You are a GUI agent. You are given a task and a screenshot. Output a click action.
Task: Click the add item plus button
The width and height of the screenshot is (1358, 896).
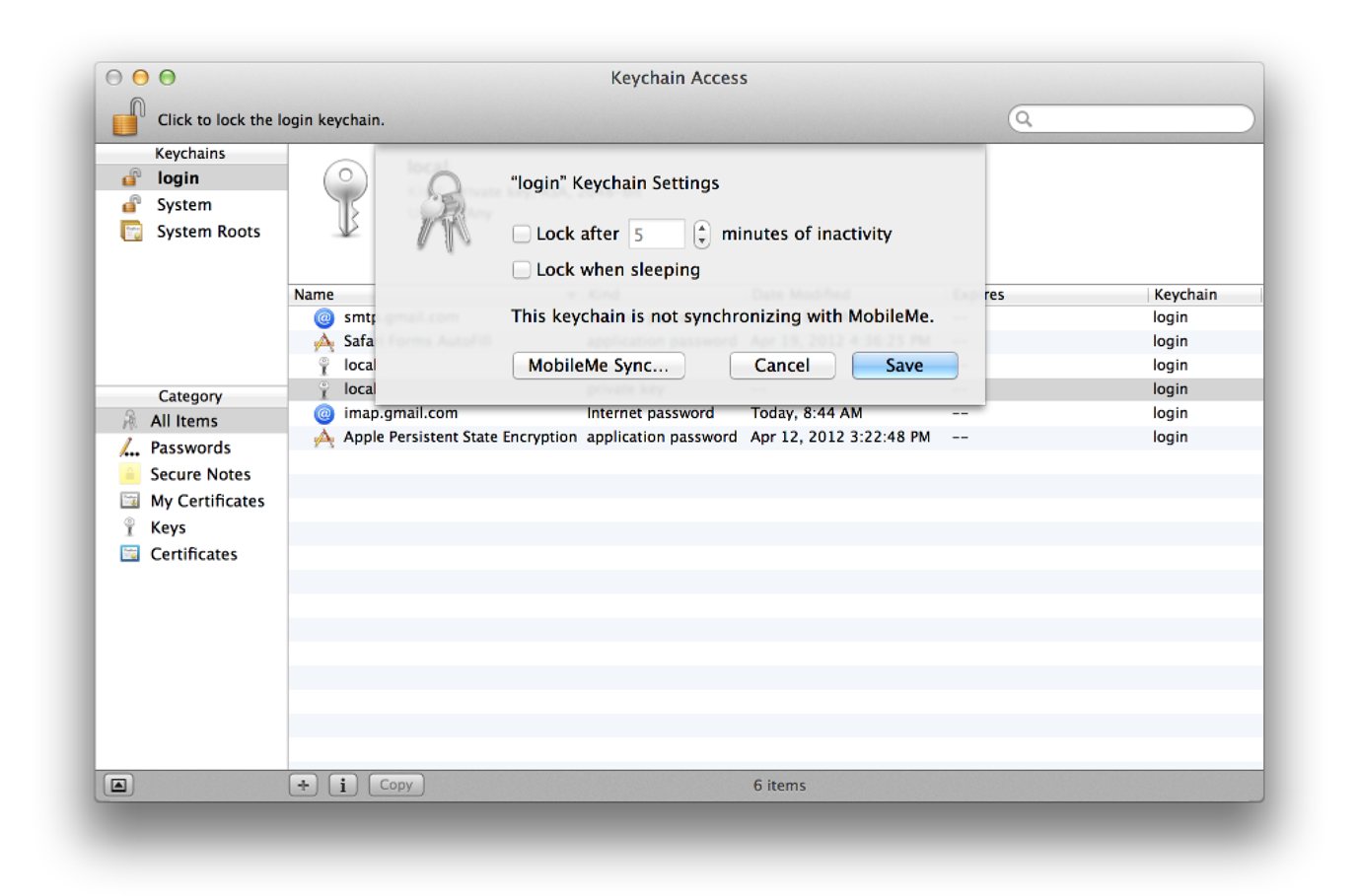[303, 785]
